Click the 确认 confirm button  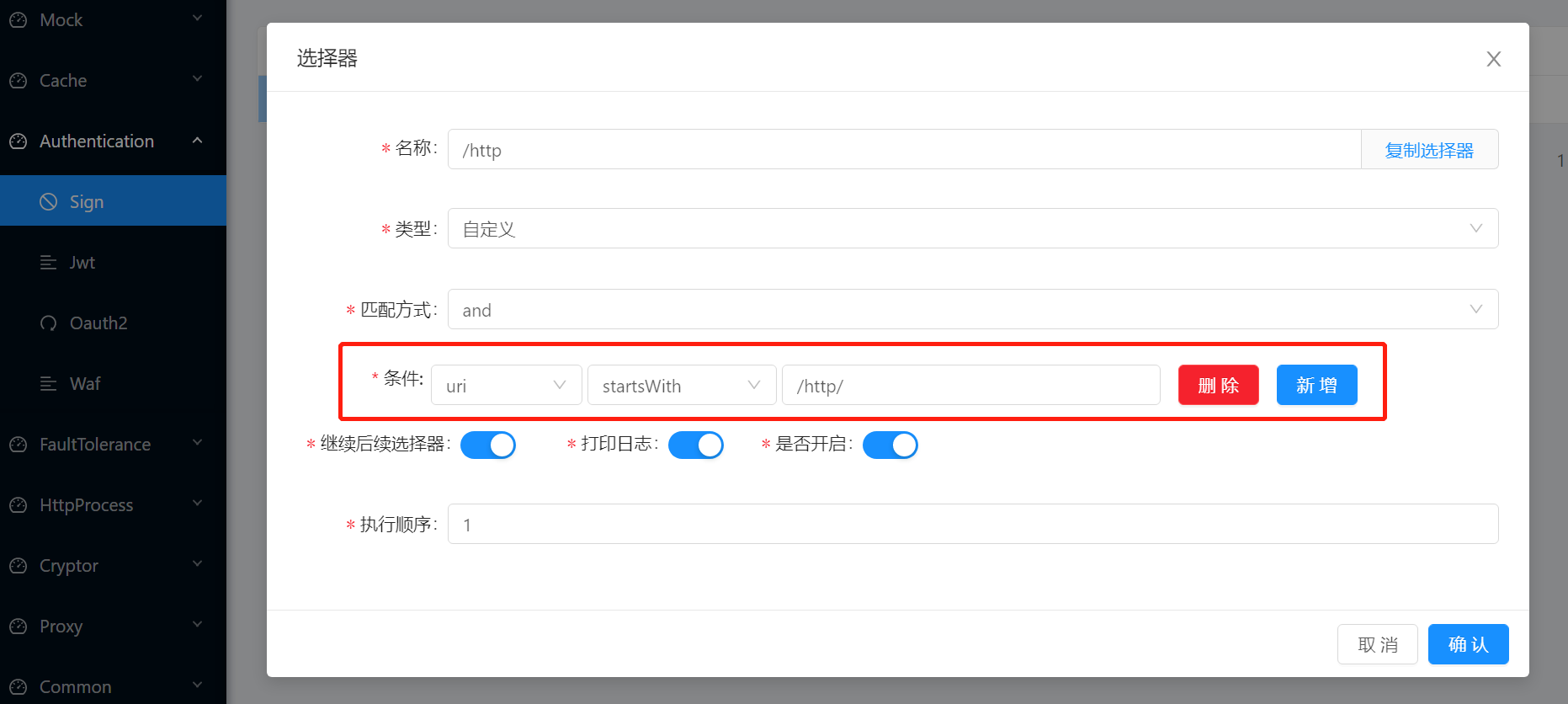(x=1468, y=644)
